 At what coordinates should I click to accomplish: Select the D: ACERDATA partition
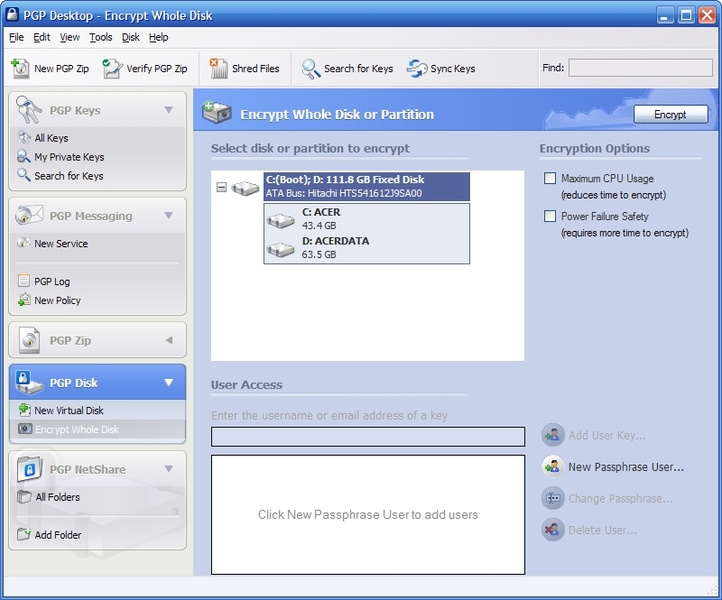[335, 248]
